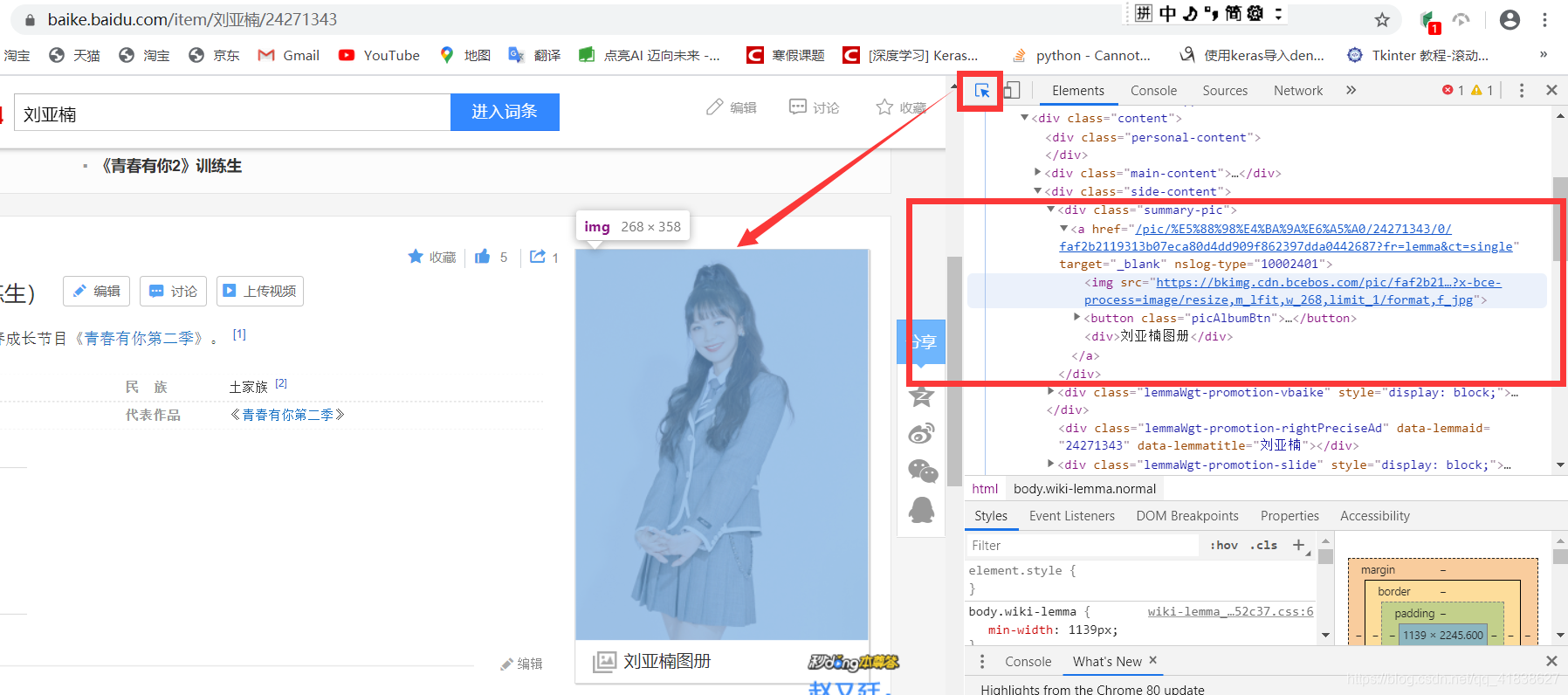This screenshot has height=695, width=1568.
Task: Show more DevTools tabs chevron
Action: [x=1351, y=90]
